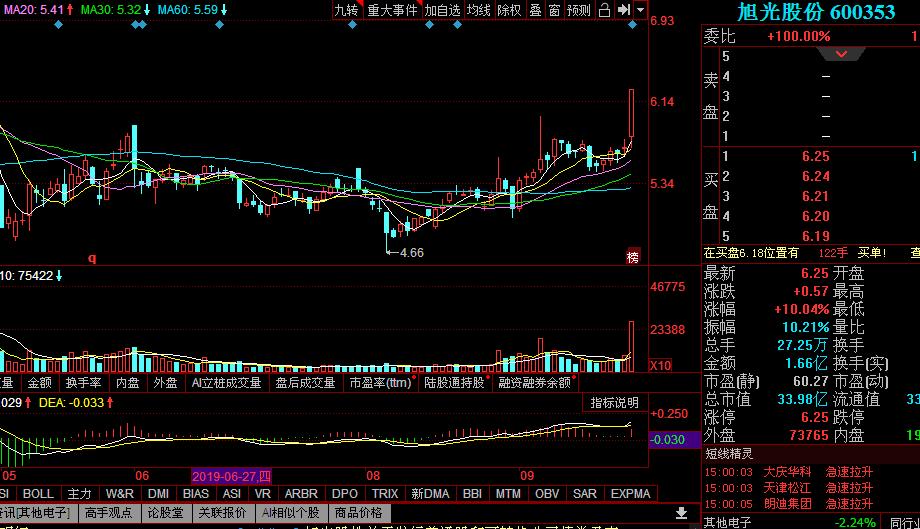The height and width of the screenshot is (529, 920).
Task: Click the lock icon in chart toolbar
Action: (604, 10)
